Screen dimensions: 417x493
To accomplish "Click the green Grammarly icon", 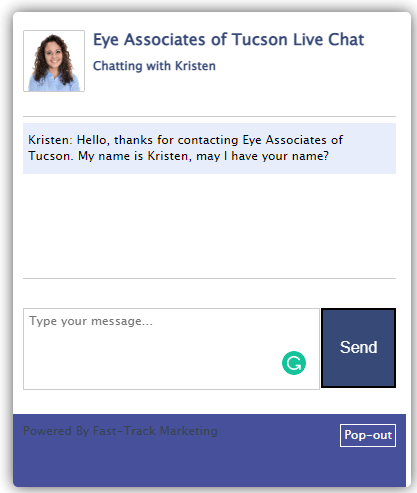I will point(294,363).
